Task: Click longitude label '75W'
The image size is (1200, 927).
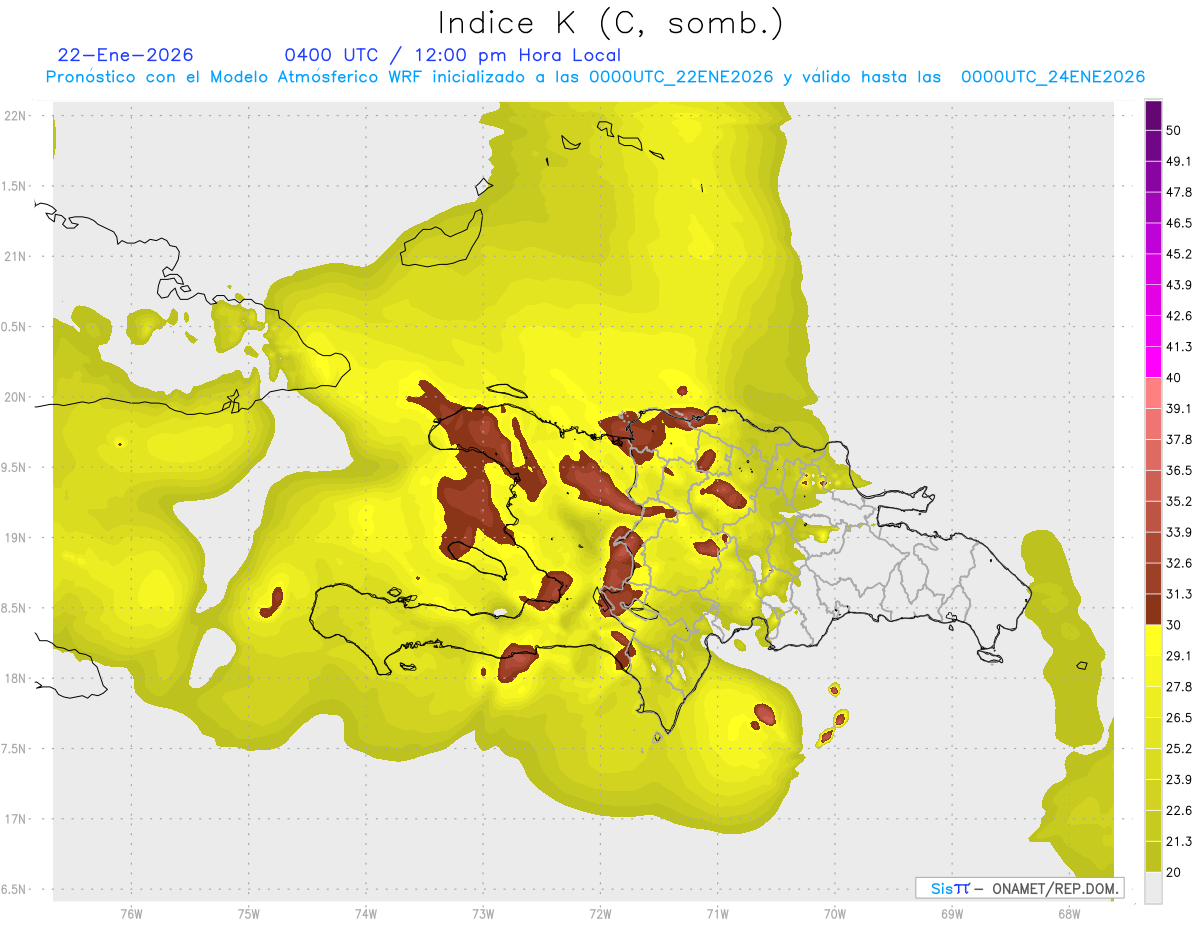Action: pyautogui.click(x=248, y=914)
